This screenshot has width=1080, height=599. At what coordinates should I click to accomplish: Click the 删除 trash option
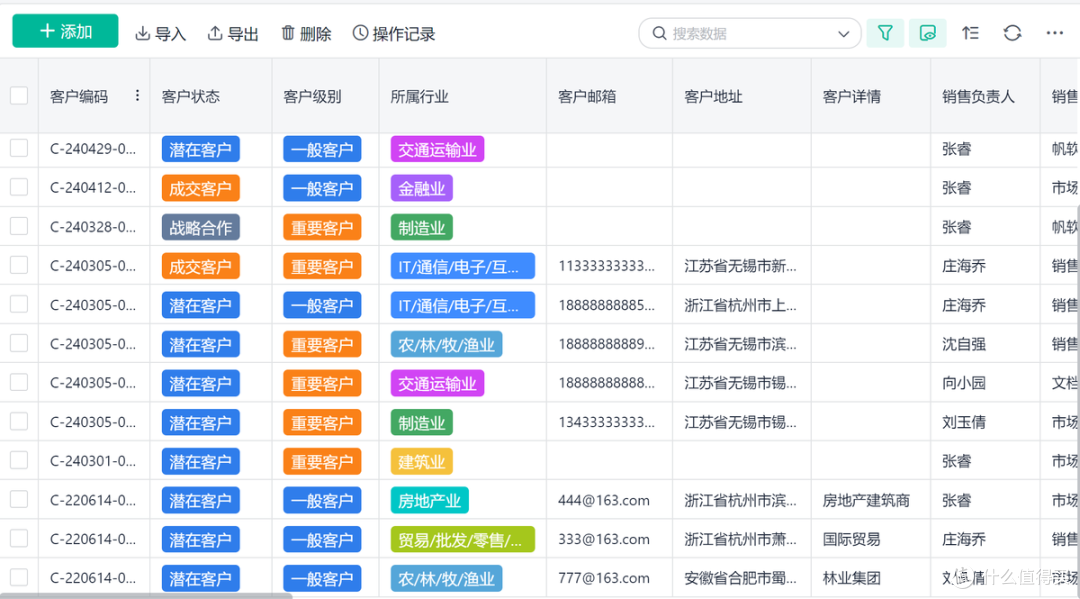306,34
